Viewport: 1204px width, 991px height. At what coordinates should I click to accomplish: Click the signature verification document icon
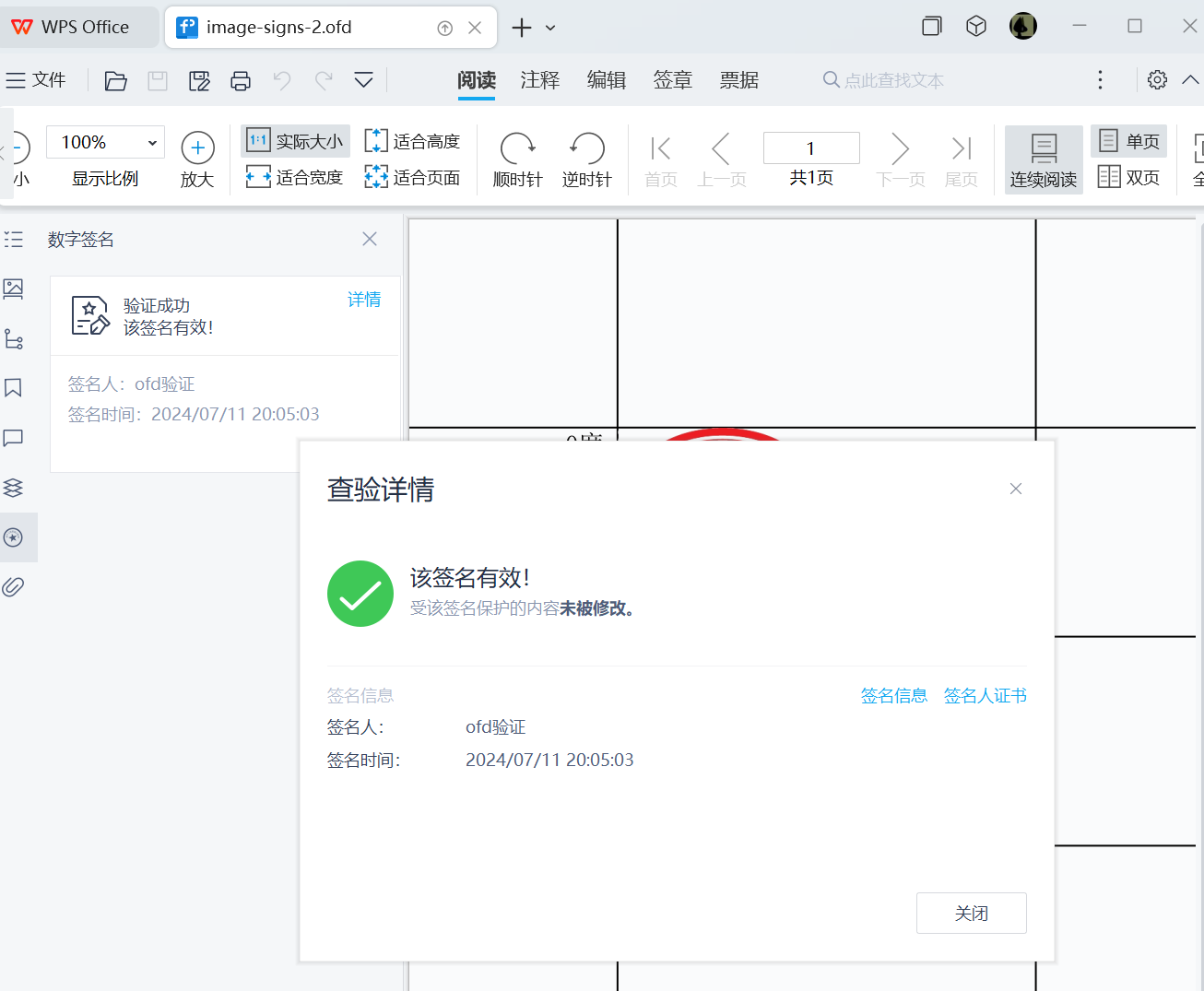coord(90,316)
